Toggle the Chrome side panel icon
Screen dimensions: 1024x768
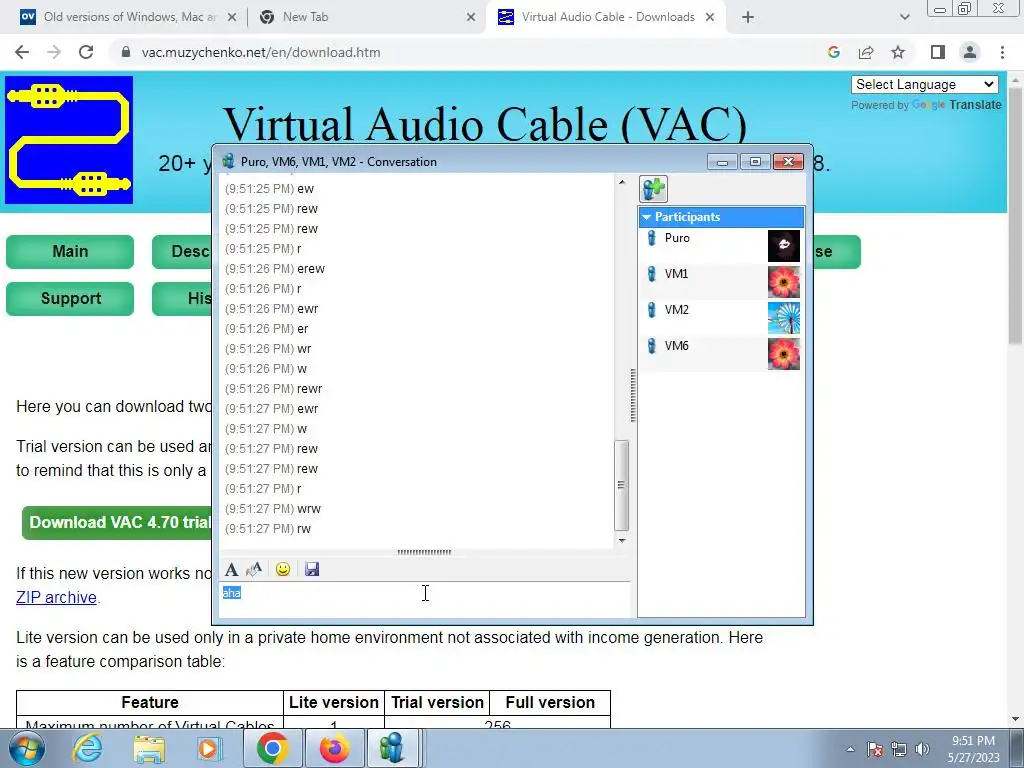pos(938,52)
